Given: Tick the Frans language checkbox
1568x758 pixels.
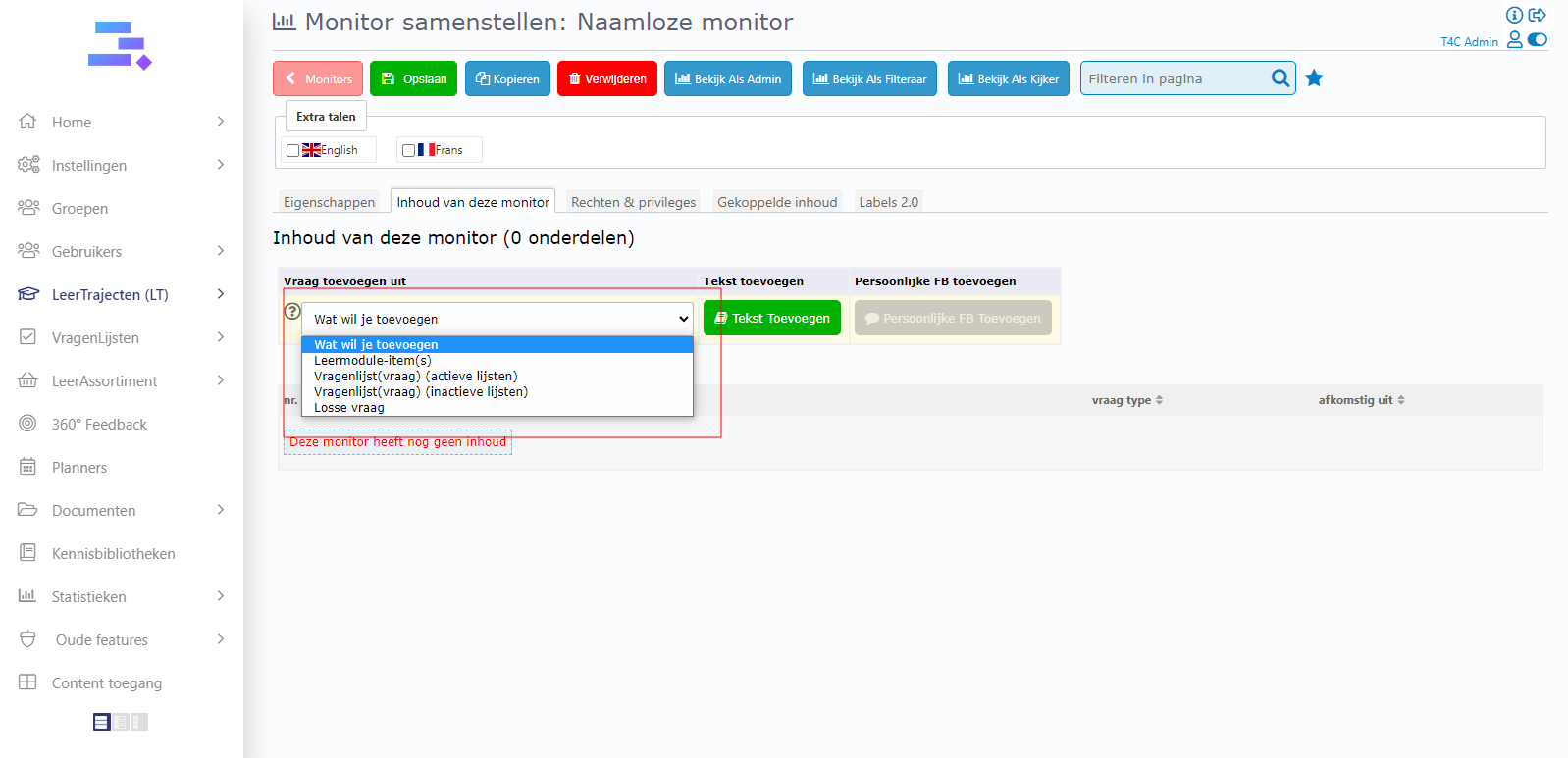Looking at the screenshot, I should coord(408,151).
